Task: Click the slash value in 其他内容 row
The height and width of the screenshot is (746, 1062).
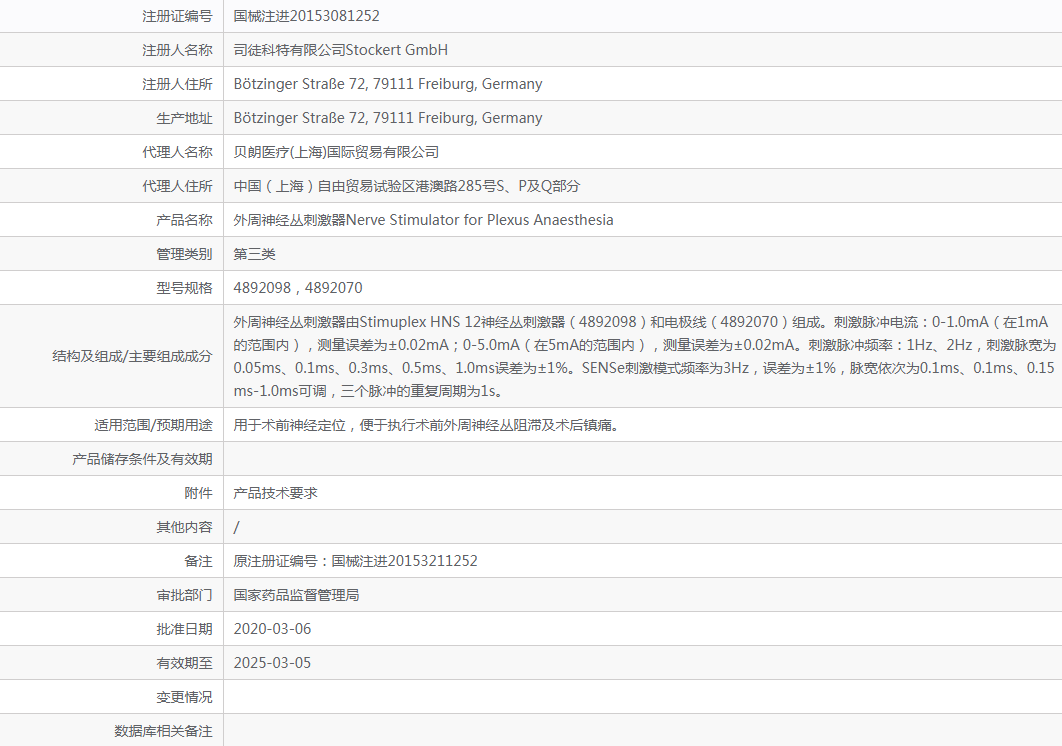Action: 236,527
